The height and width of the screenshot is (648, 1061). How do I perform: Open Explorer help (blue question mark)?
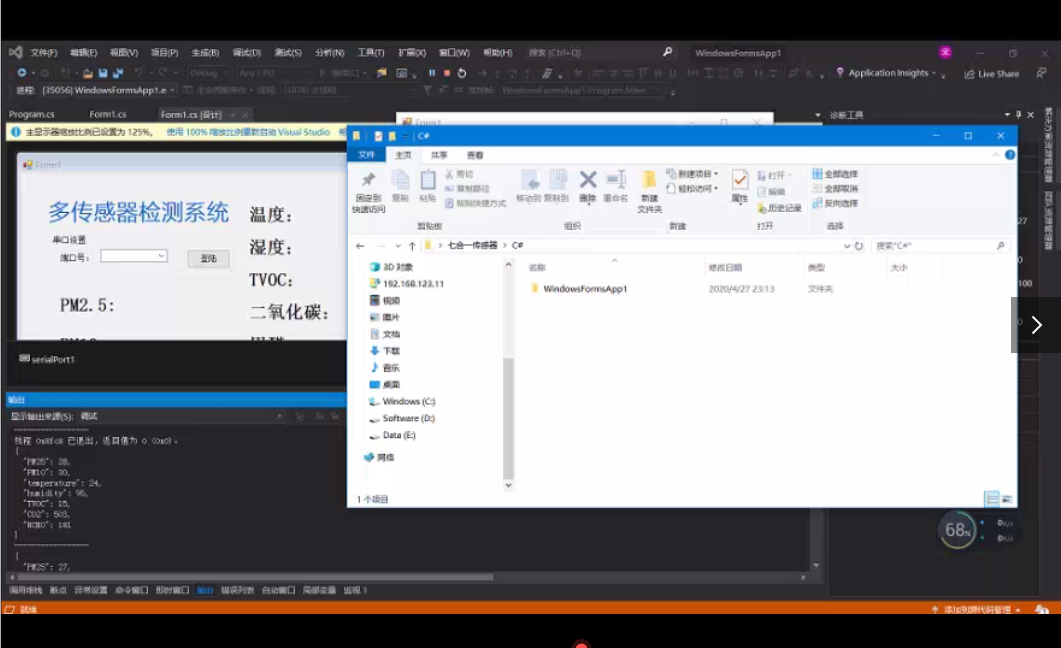[x=1010, y=155]
